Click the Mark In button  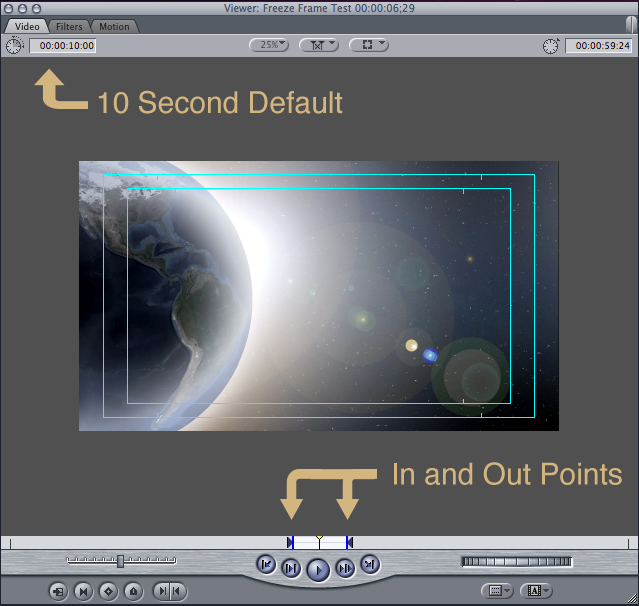pos(162,591)
